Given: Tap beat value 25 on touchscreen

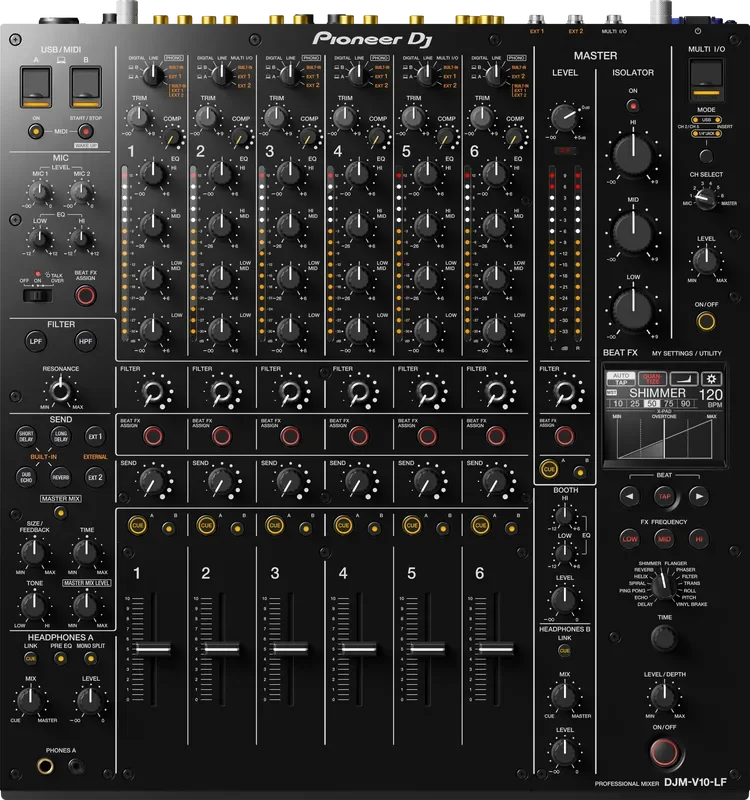Looking at the screenshot, I should click(635, 404).
